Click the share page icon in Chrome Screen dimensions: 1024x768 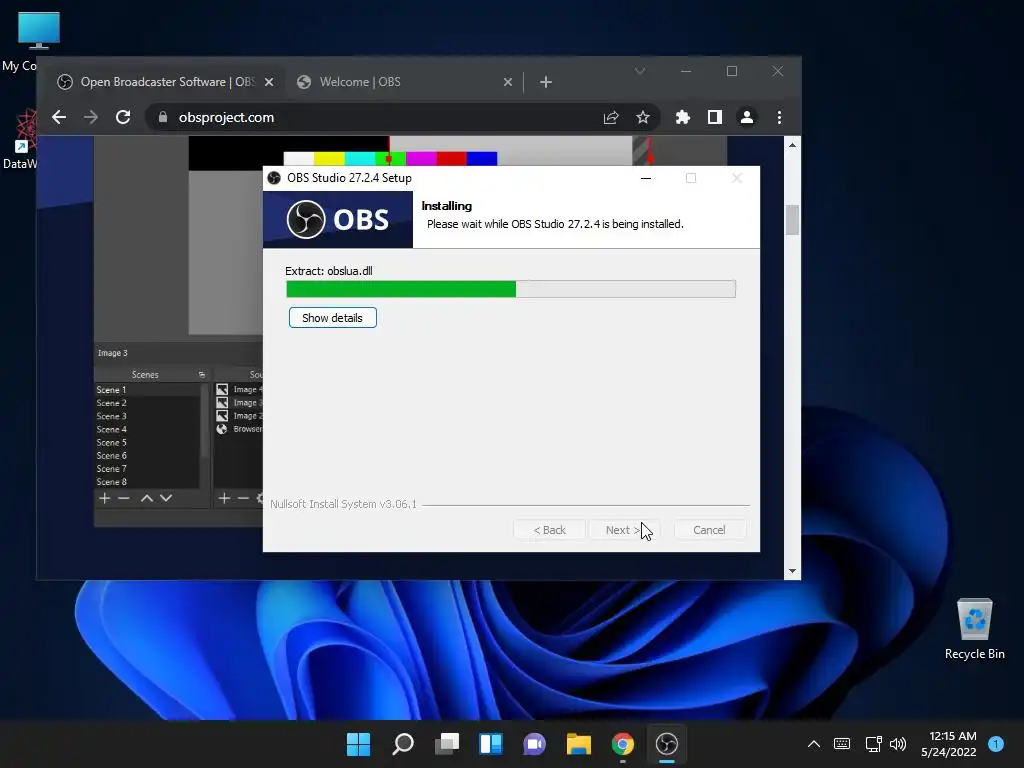611,118
